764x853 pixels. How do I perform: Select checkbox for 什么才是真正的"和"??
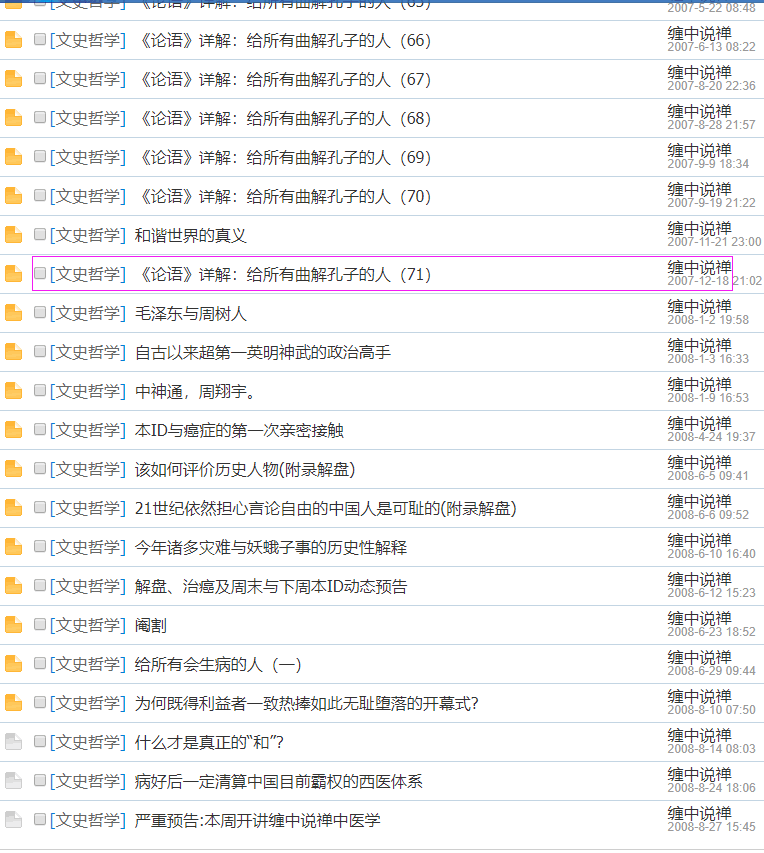point(40,741)
